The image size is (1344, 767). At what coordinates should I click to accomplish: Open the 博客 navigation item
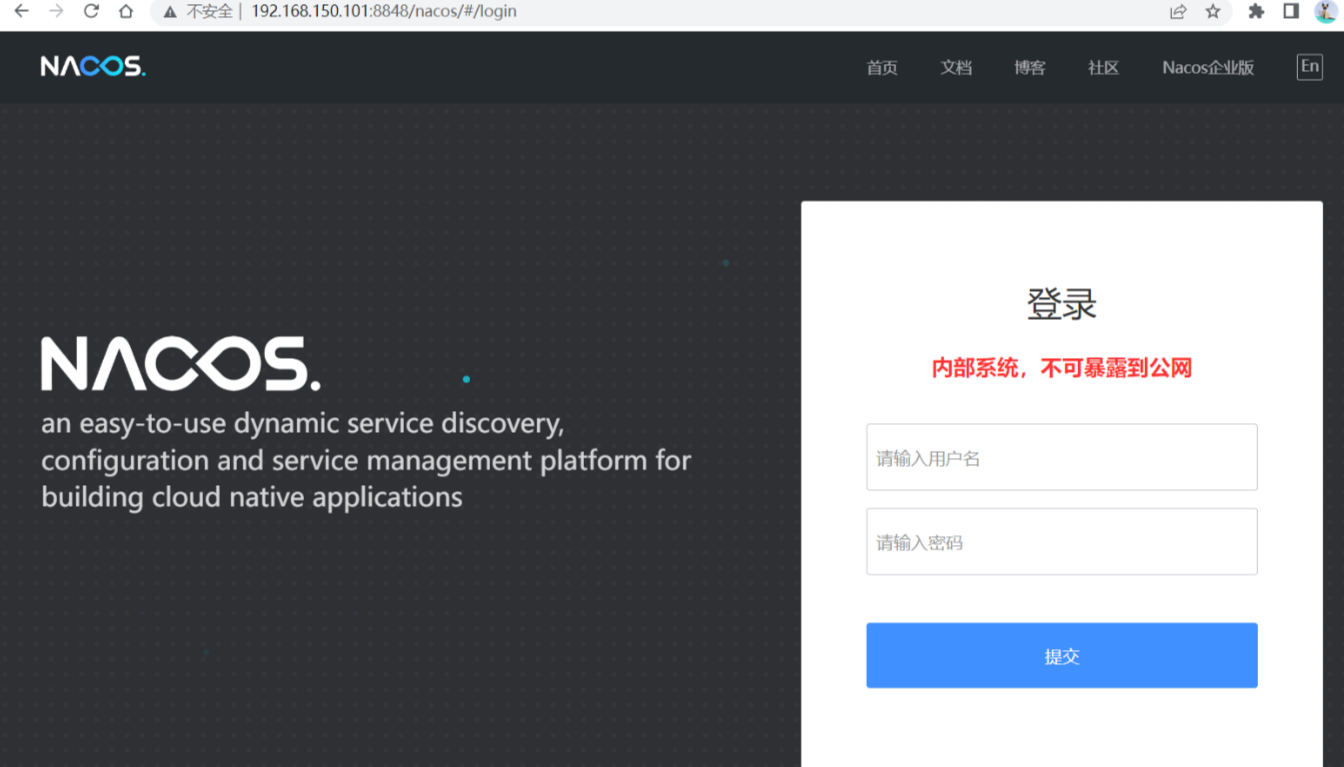(x=1030, y=68)
